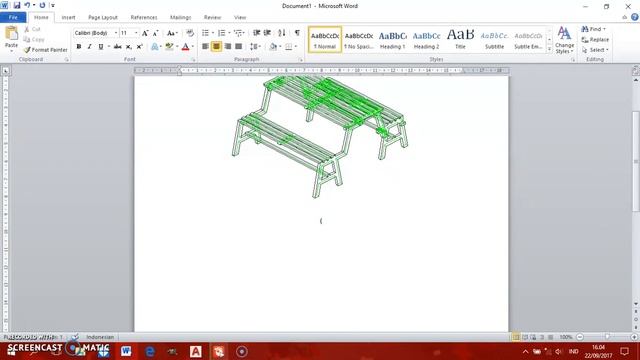Click the Multilevel List icon
Screen dimensions: 640x360
click(238, 33)
